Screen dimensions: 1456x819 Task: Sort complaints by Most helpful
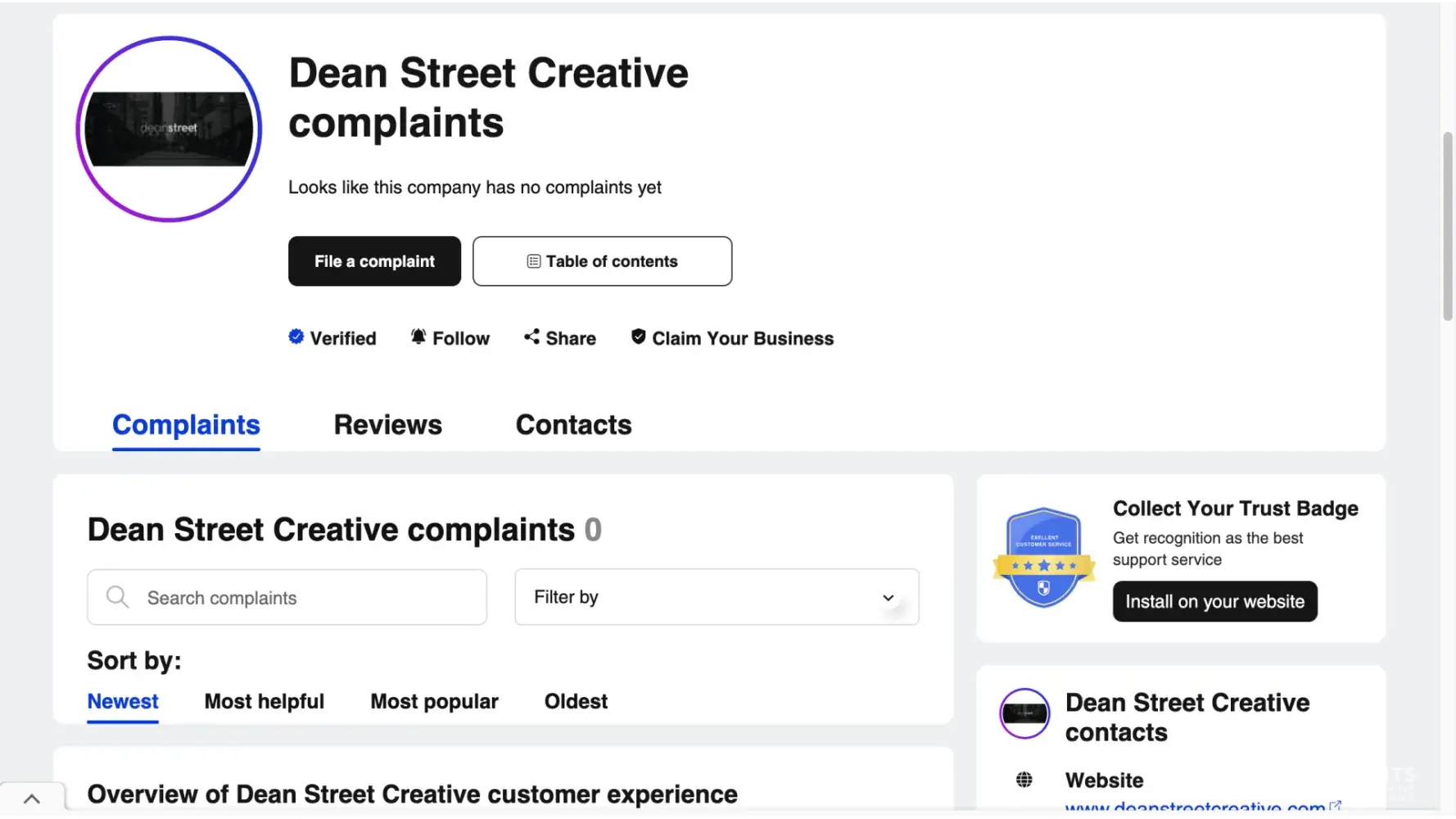click(264, 702)
